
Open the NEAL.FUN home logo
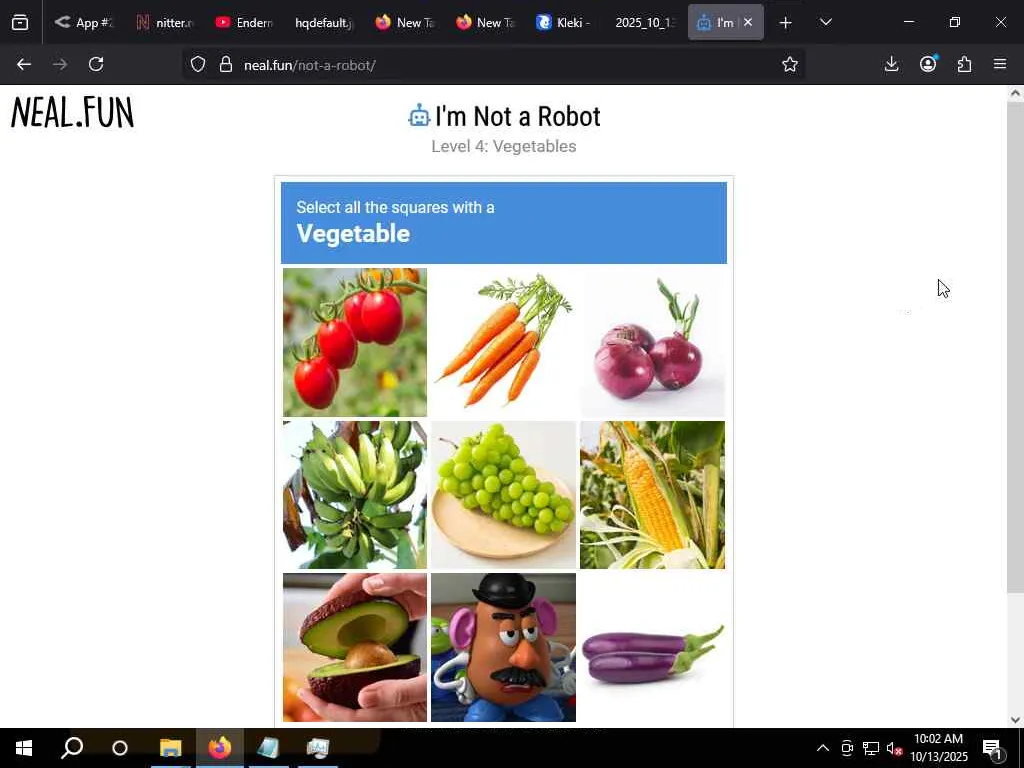pos(72,113)
